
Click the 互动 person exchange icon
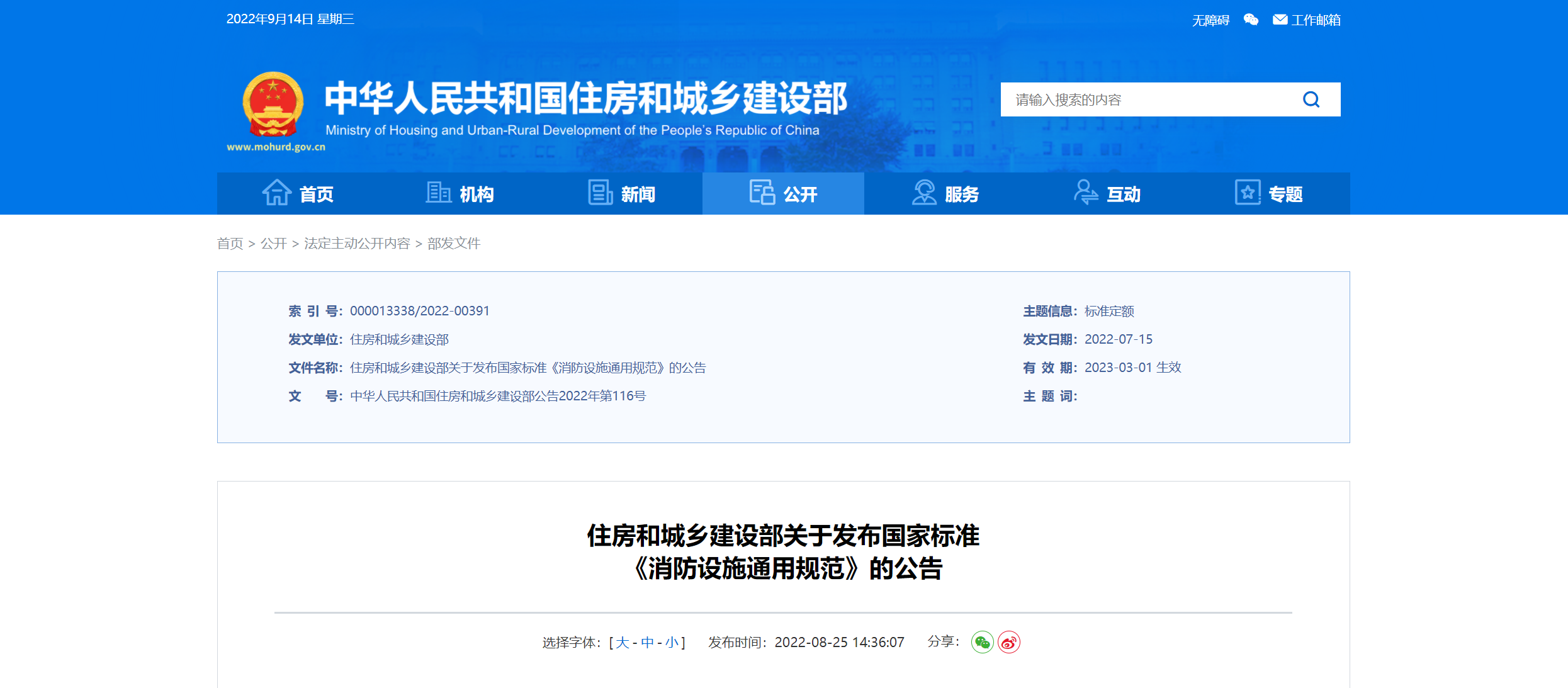[1086, 193]
